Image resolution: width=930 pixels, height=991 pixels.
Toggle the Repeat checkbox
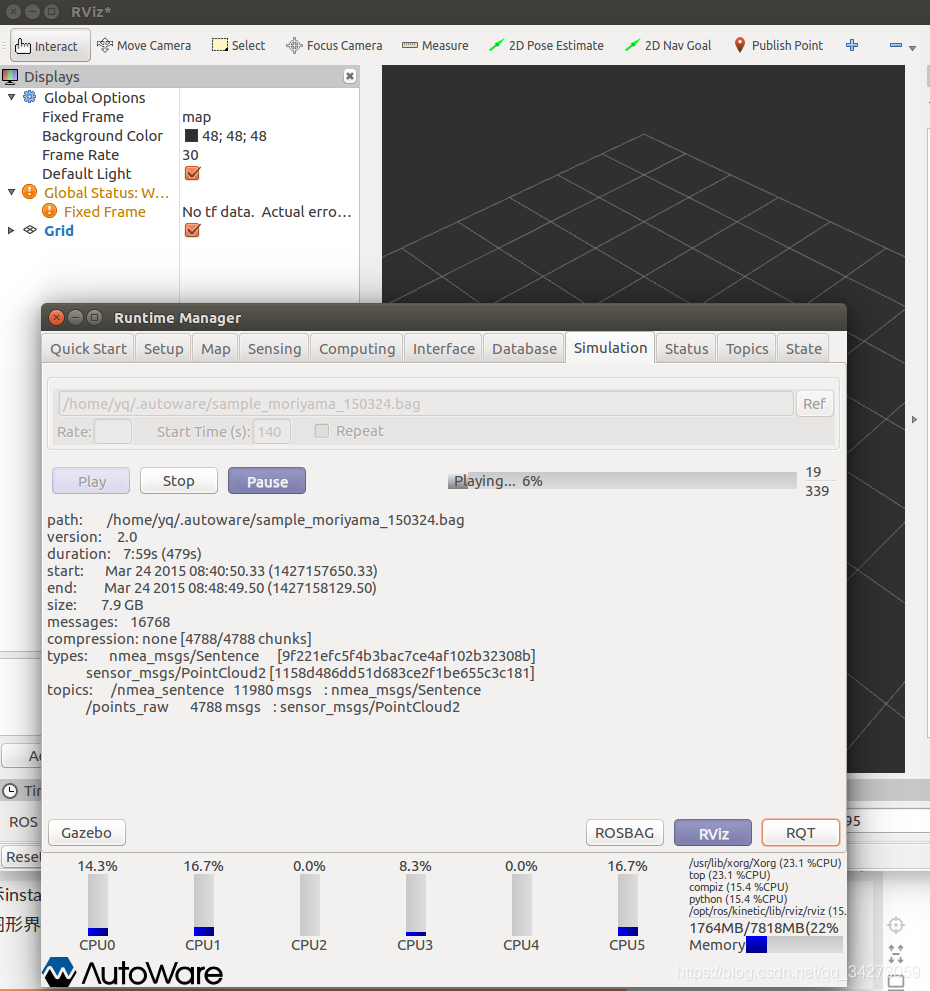322,431
